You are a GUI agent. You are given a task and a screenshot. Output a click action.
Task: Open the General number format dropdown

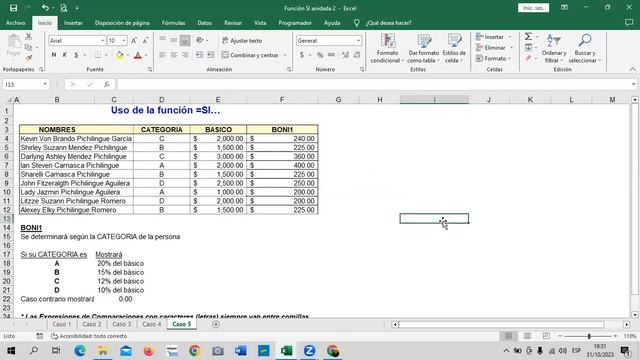[x=358, y=40]
